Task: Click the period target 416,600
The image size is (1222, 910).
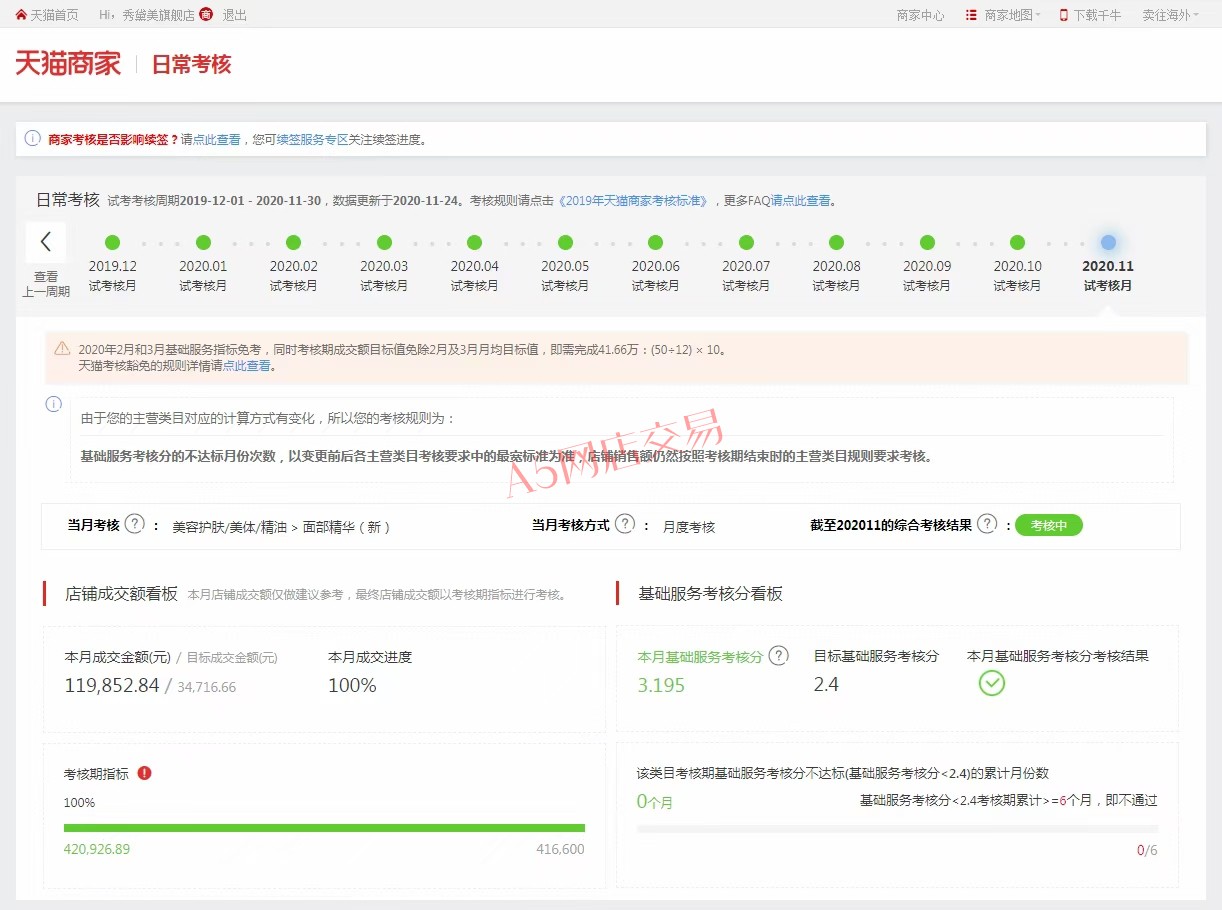Action: coord(560,849)
